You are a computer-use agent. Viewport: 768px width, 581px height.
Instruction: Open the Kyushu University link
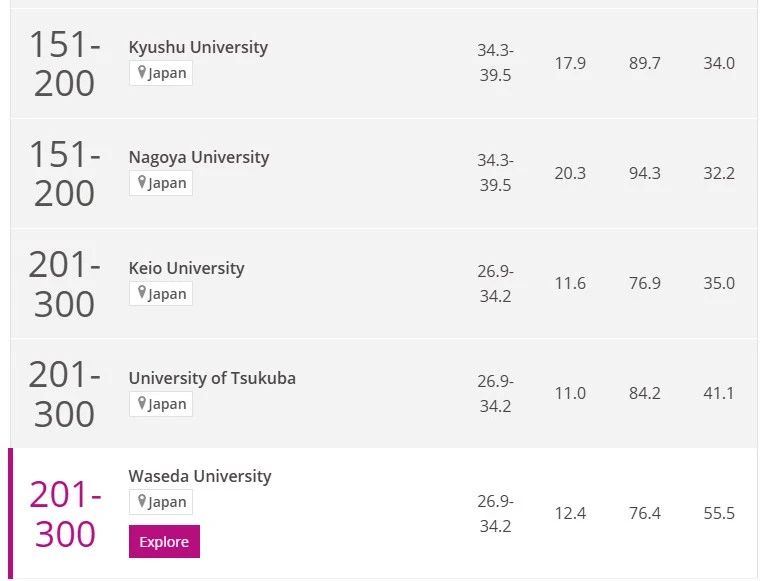click(x=198, y=48)
